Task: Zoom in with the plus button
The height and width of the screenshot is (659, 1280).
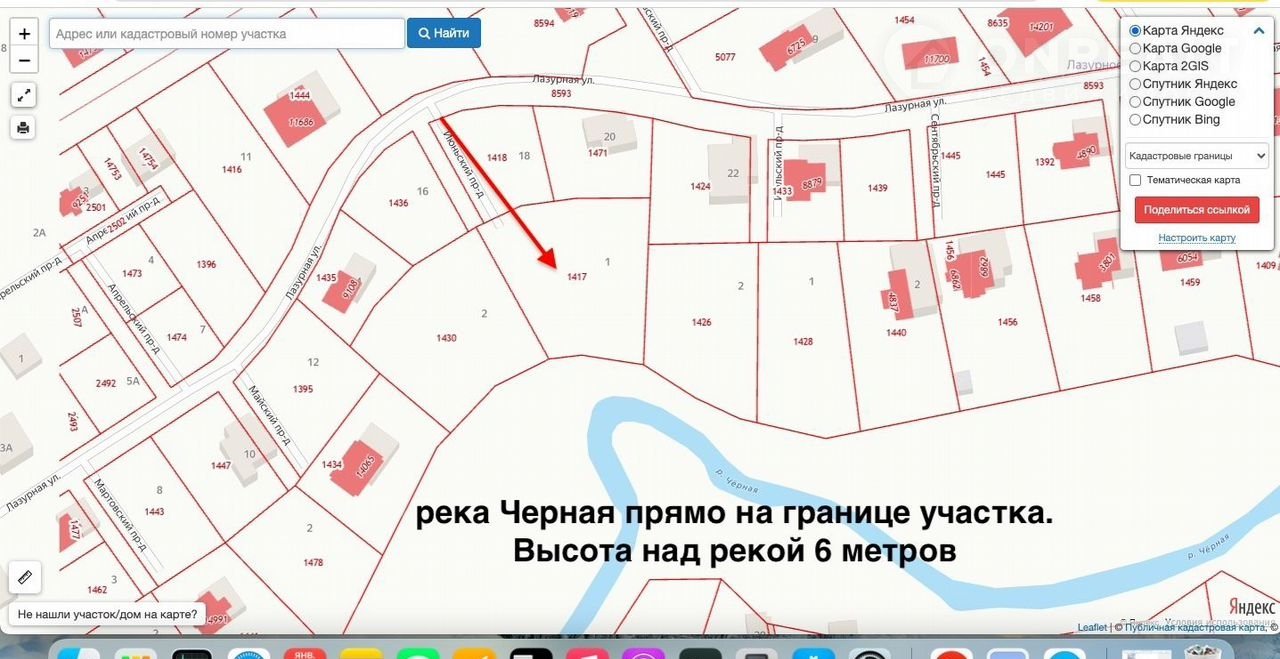Action: coord(24,35)
